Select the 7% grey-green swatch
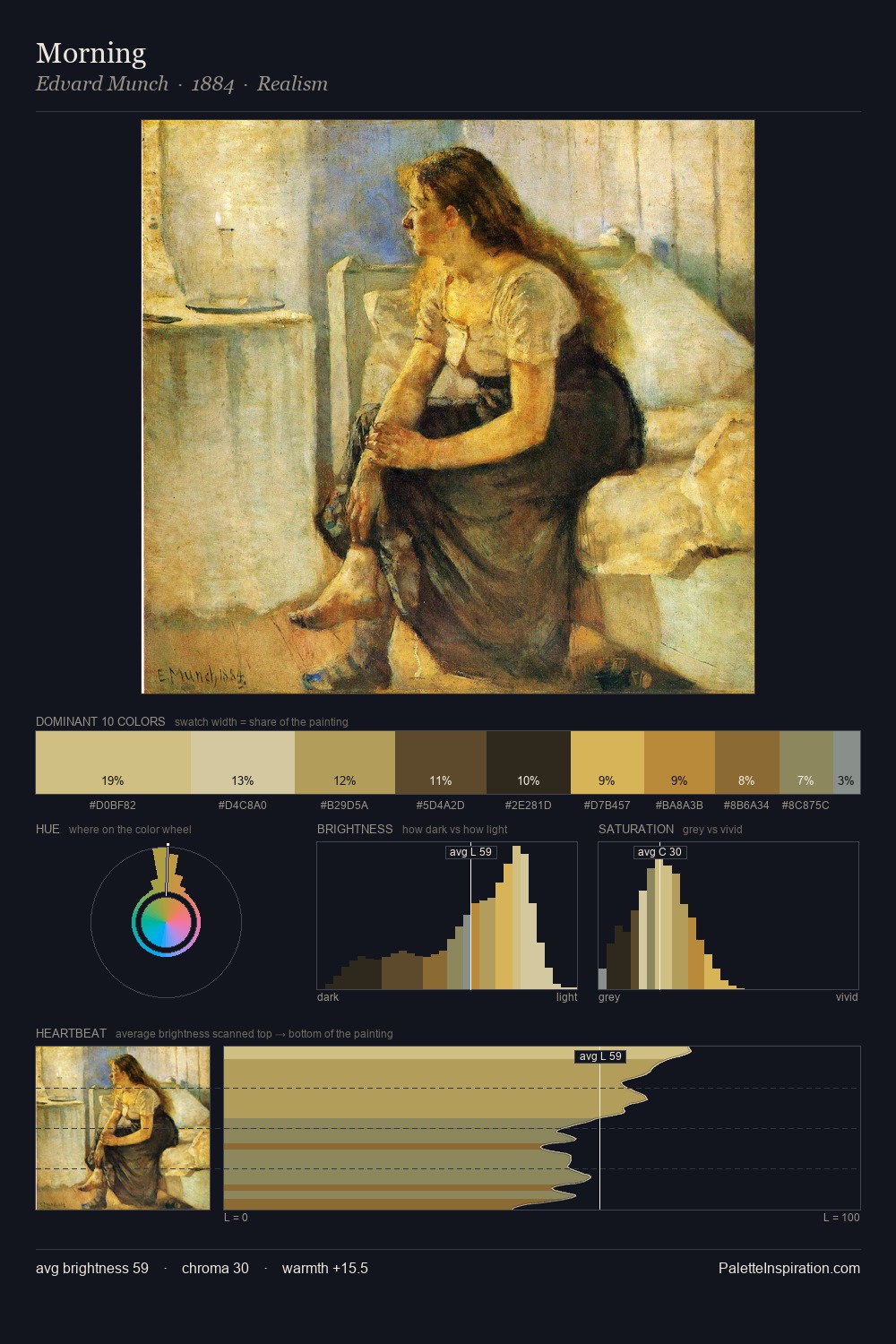 [x=806, y=762]
